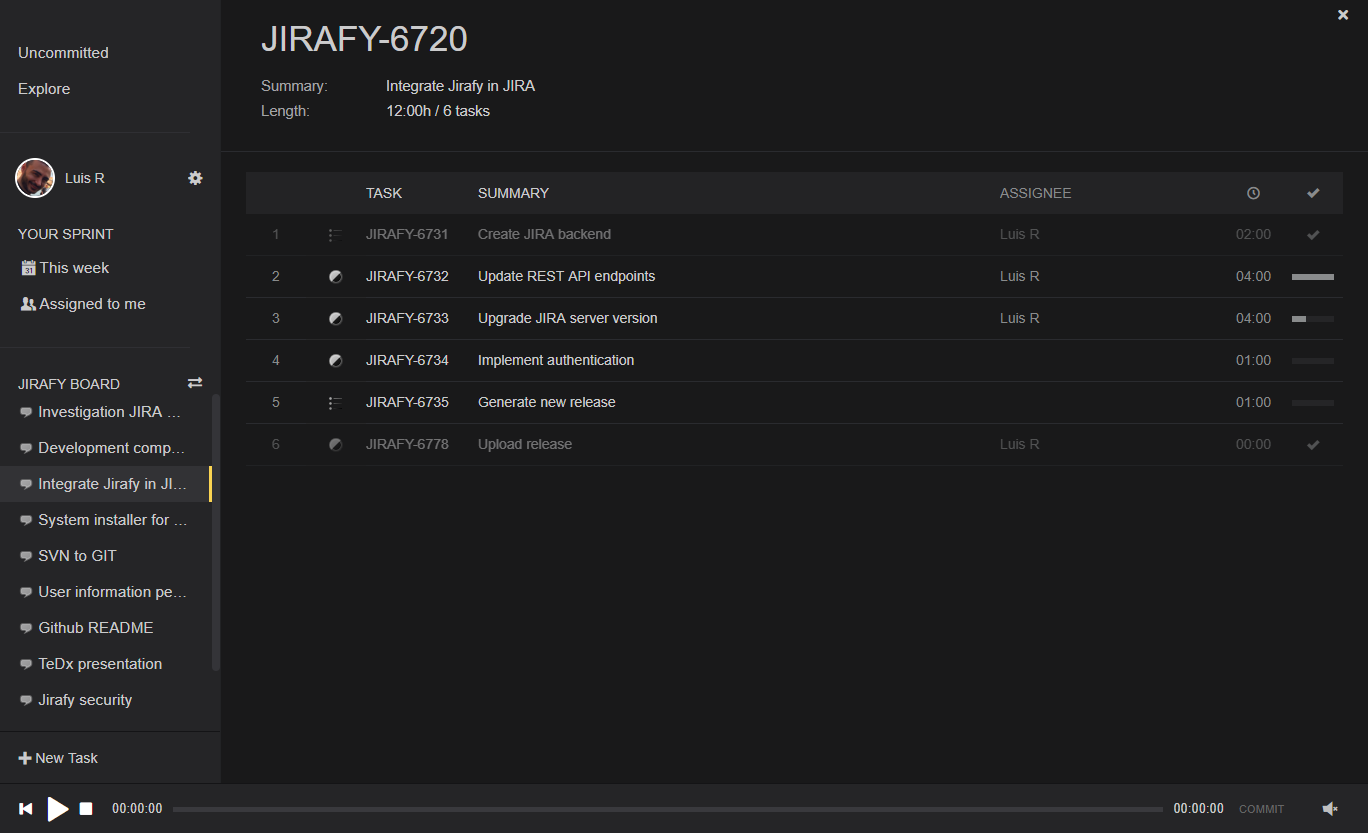Click the COMMIT button
Image resolution: width=1368 pixels, height=833 pixels.
click(1261, 809)
